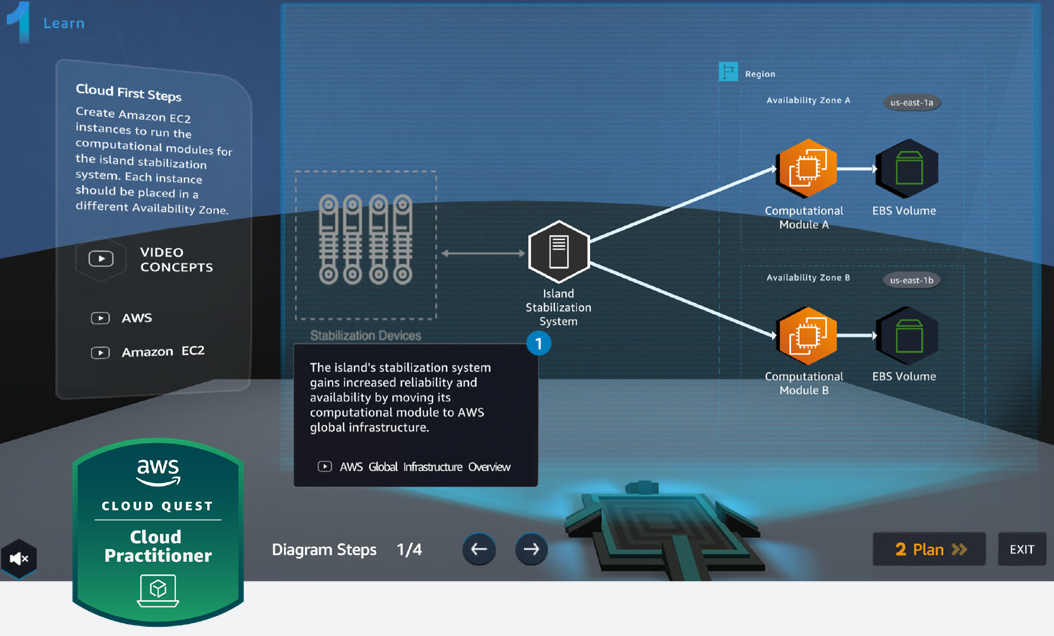Click the AWS Cloud Quest Cloud Practitioner badge
This screenshot has width=1054, height=636.
click(x=158, y=531)
